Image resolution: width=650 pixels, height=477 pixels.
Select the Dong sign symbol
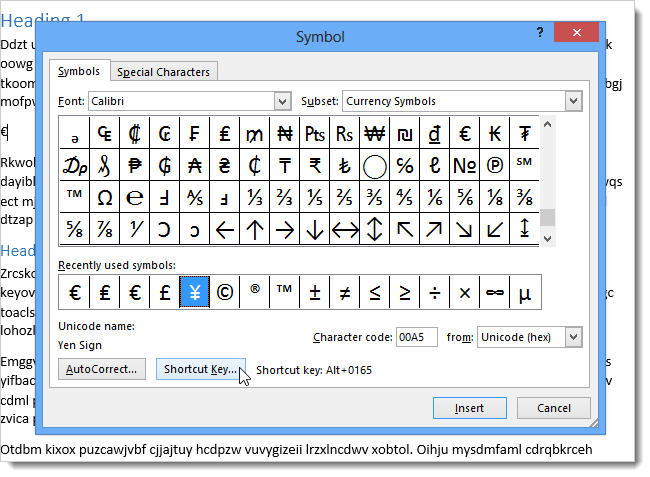(434, 133)
